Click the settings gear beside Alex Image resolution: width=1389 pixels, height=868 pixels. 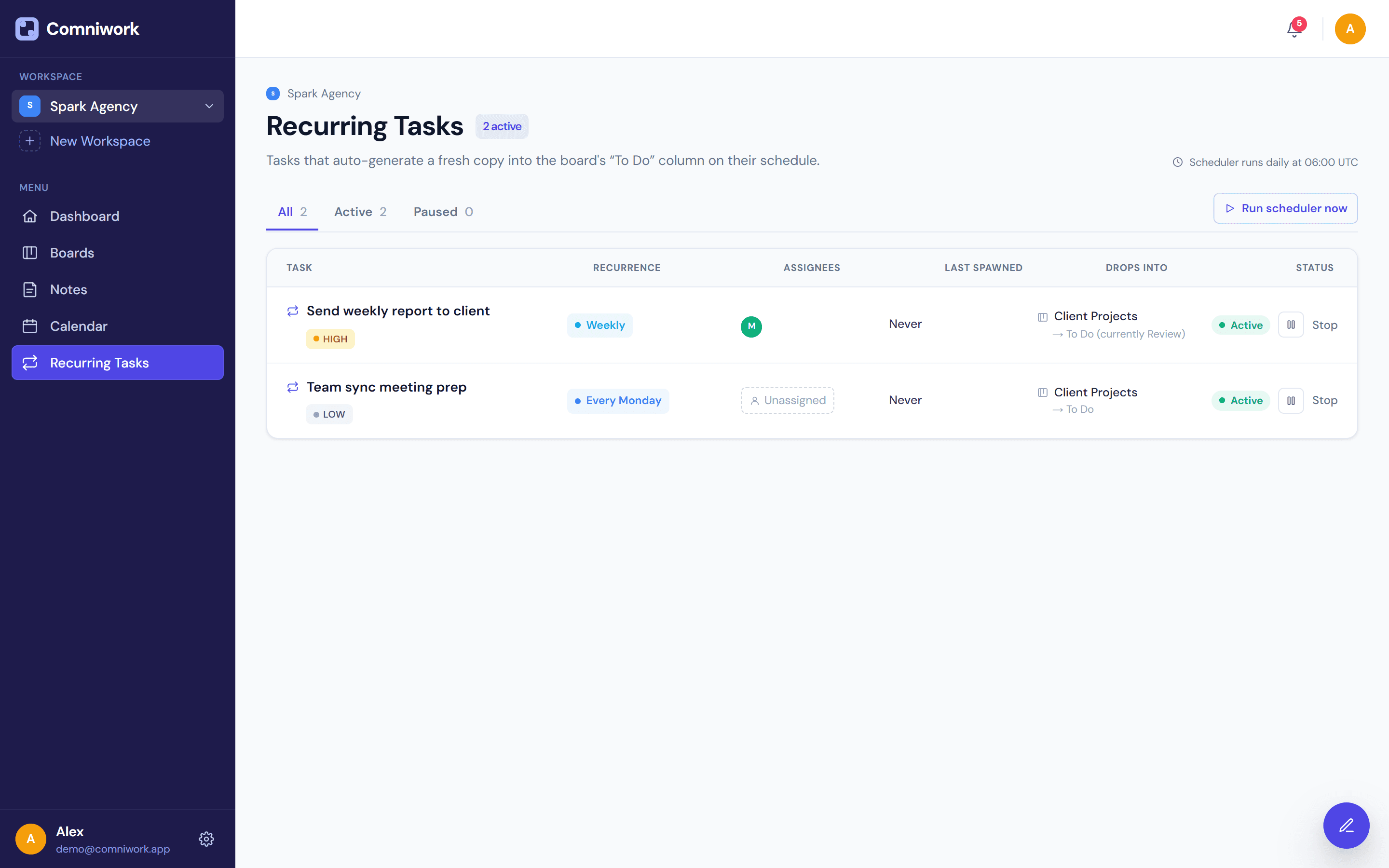pos(206,839)
